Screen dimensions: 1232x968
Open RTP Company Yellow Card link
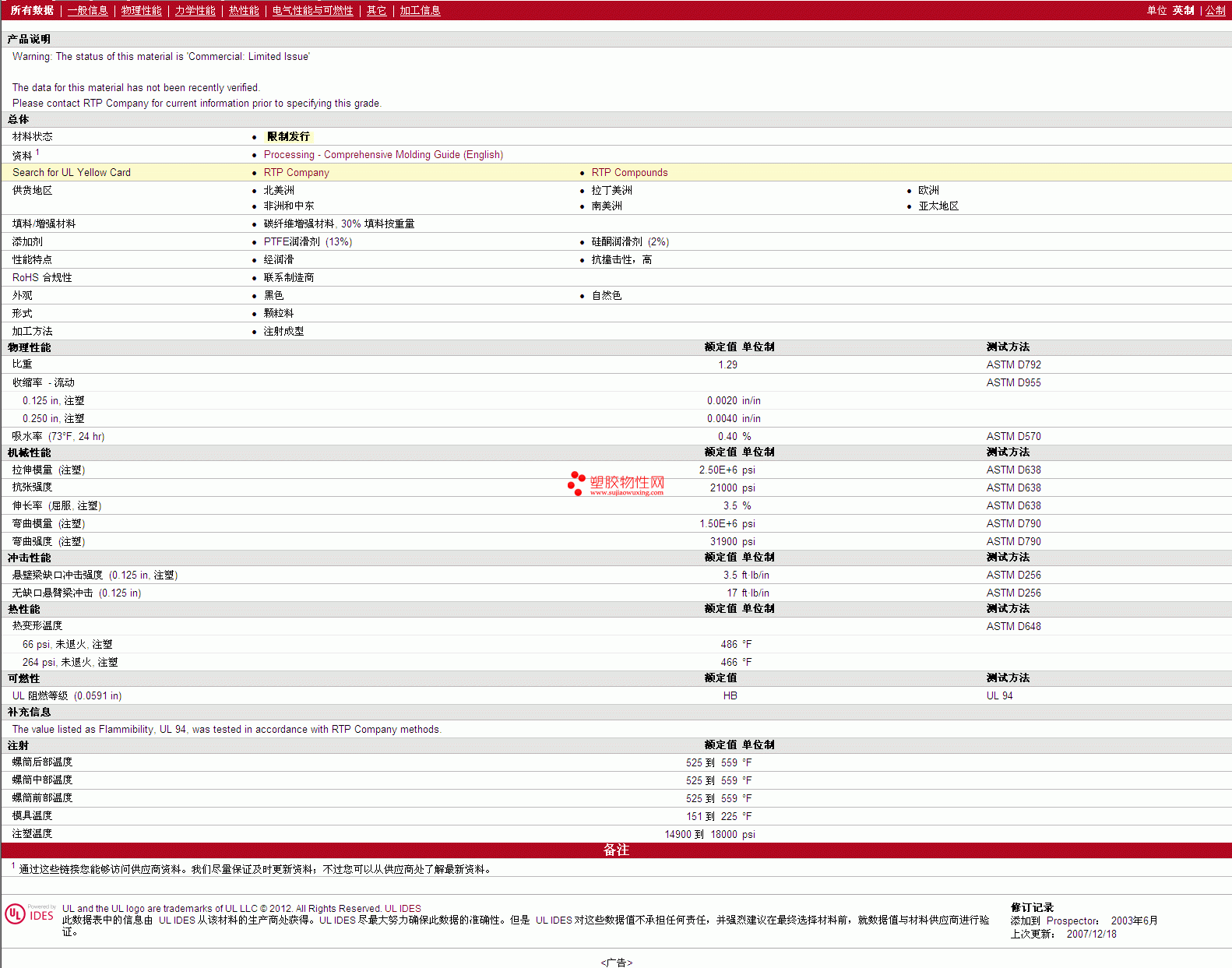296,172
